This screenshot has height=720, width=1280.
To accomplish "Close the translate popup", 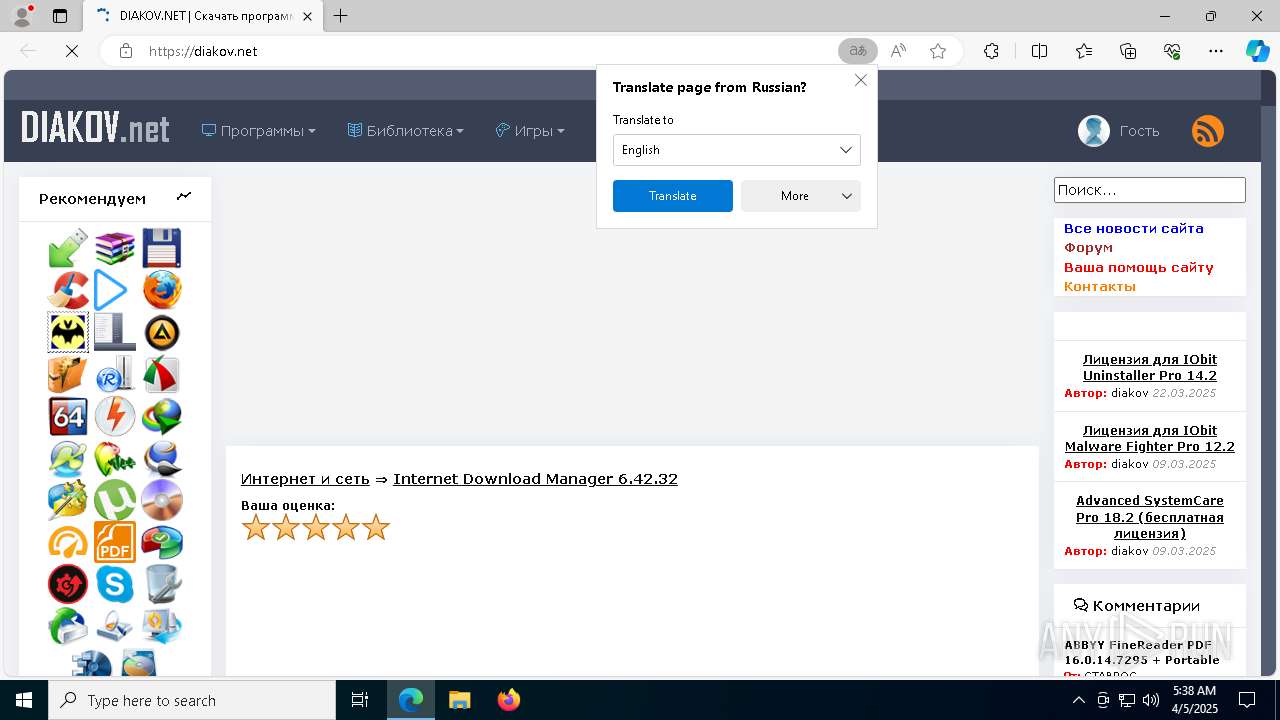I will pyautogui.click(x=861, y=80).
